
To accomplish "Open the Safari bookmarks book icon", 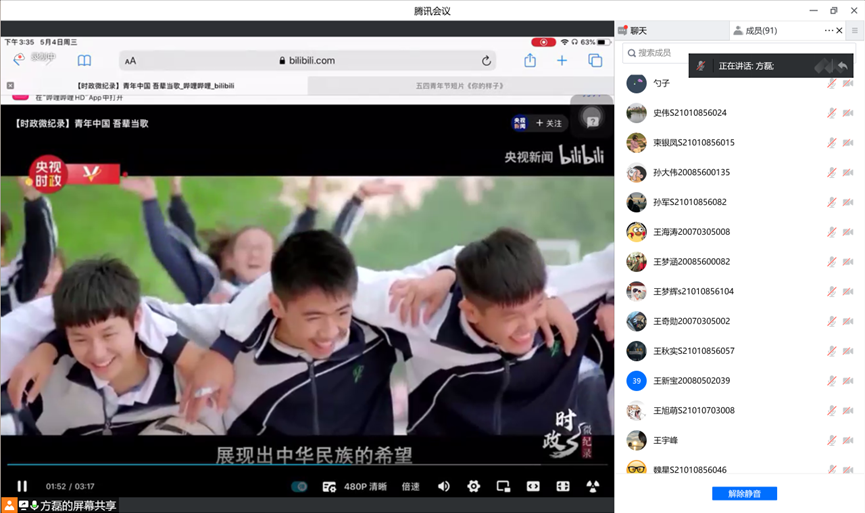I will point(84,61).
